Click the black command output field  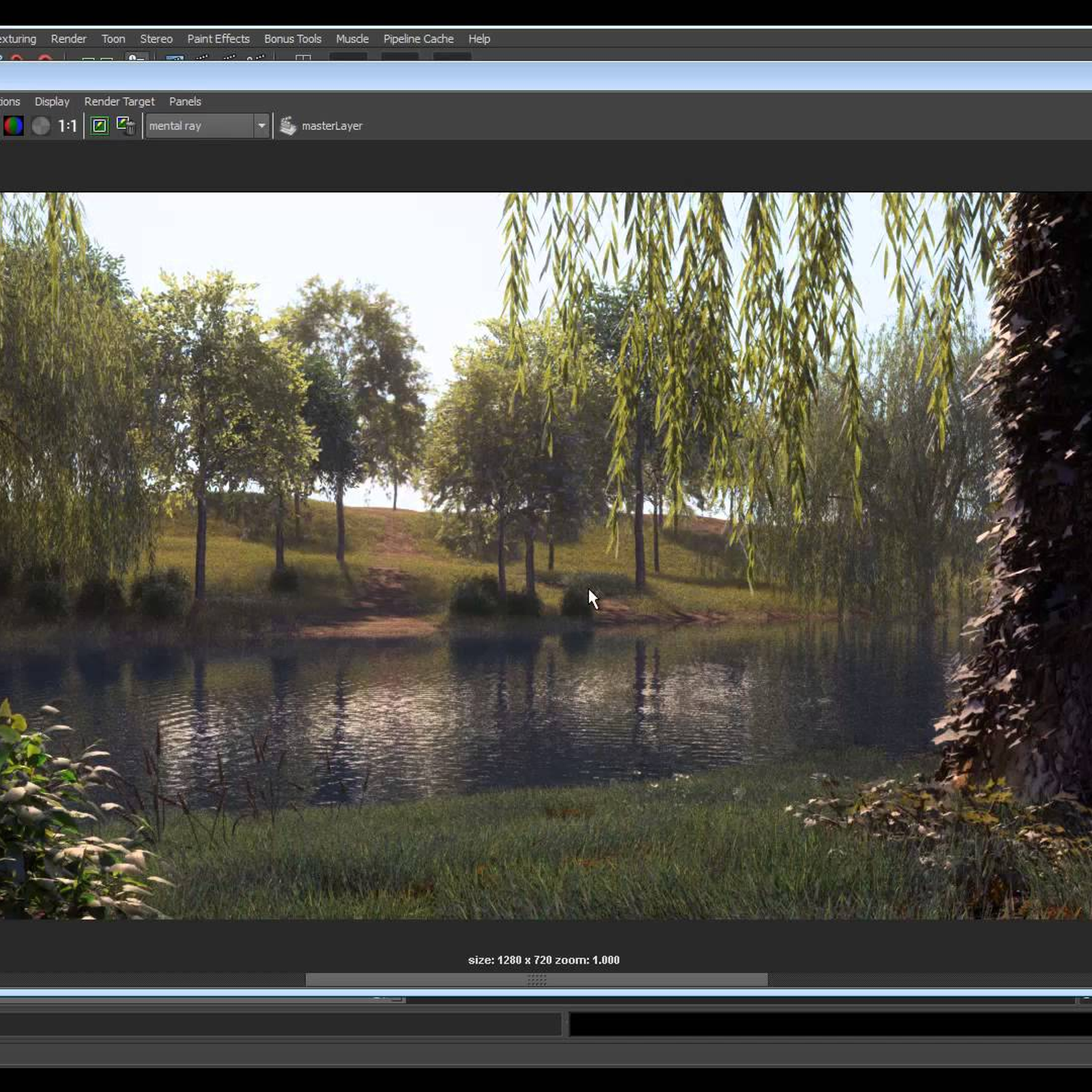point(831,1024)
